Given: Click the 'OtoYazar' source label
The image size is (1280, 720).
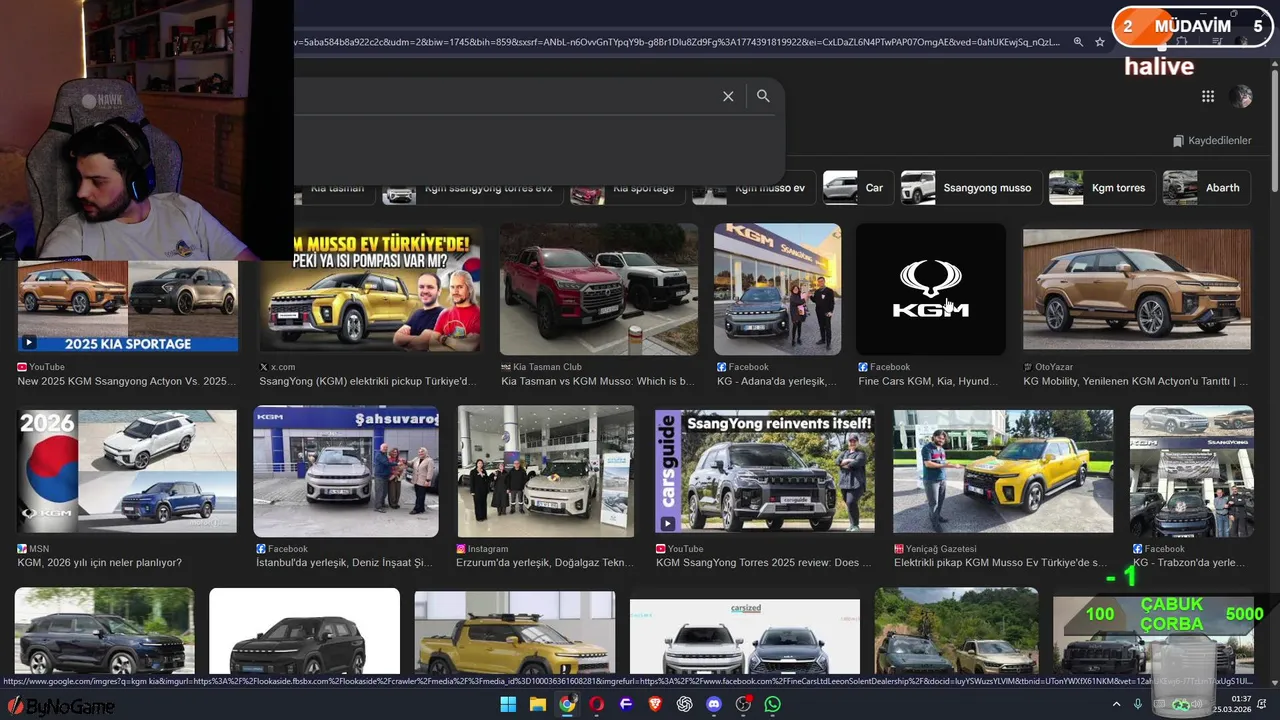Looking at the screenshot, I should (x=1054, y=367).
